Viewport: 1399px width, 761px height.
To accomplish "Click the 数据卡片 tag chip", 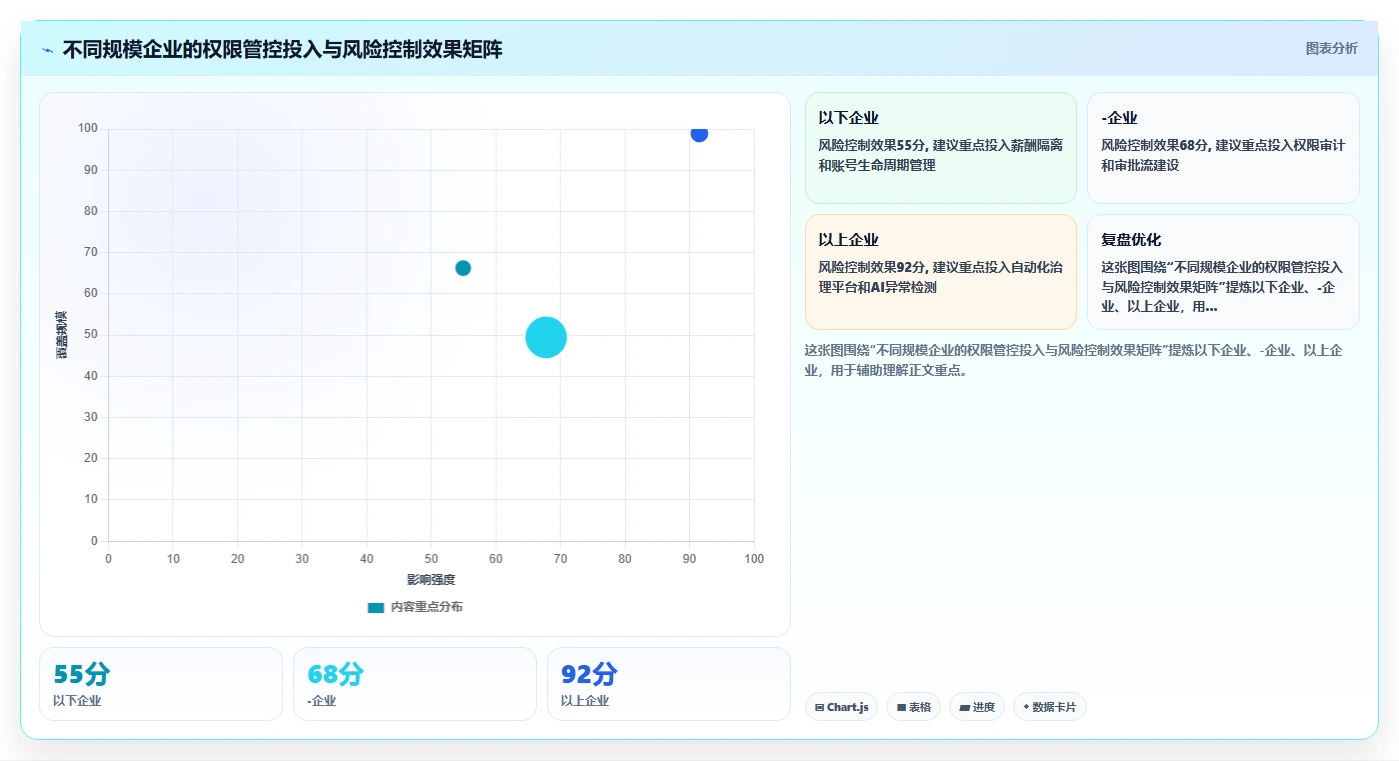I will point(1050,707).
